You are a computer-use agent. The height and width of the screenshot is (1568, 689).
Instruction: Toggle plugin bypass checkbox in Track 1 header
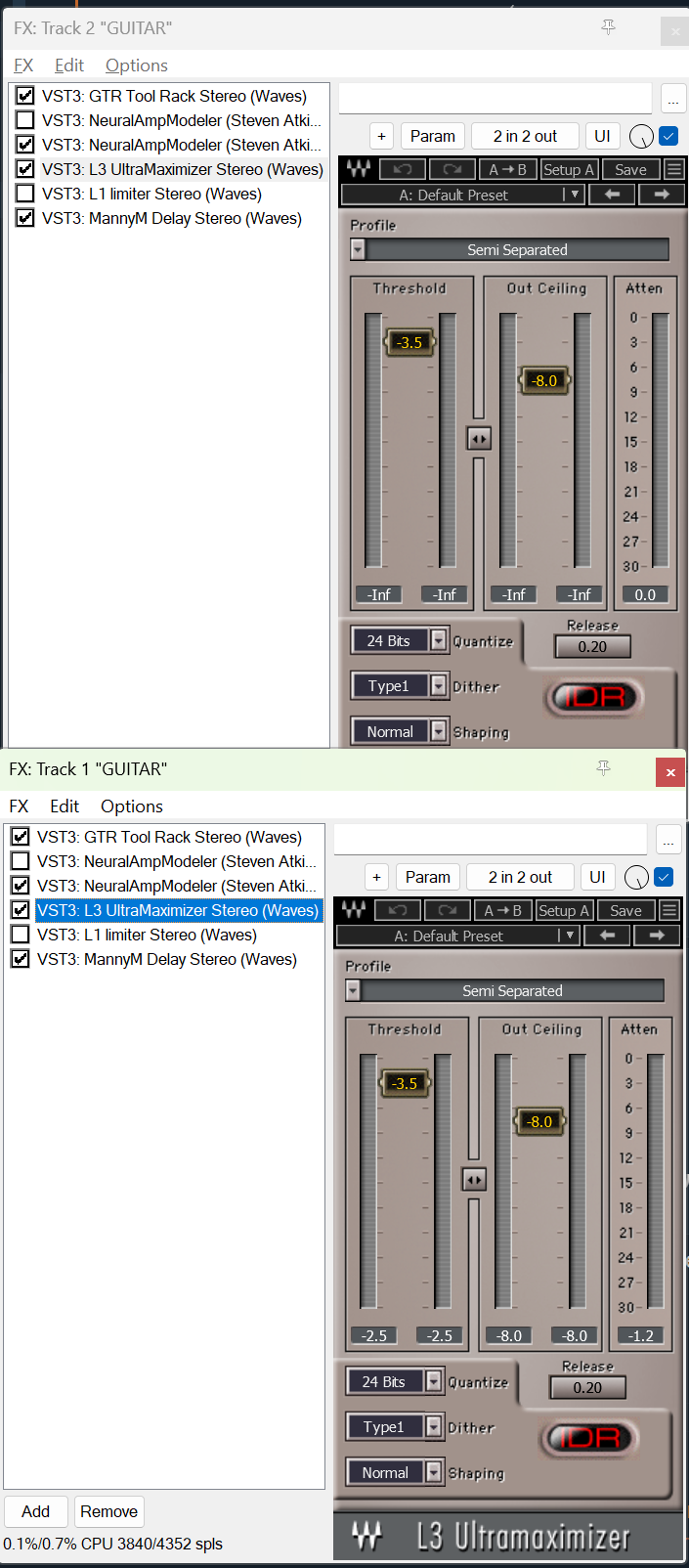pos(664,877)
